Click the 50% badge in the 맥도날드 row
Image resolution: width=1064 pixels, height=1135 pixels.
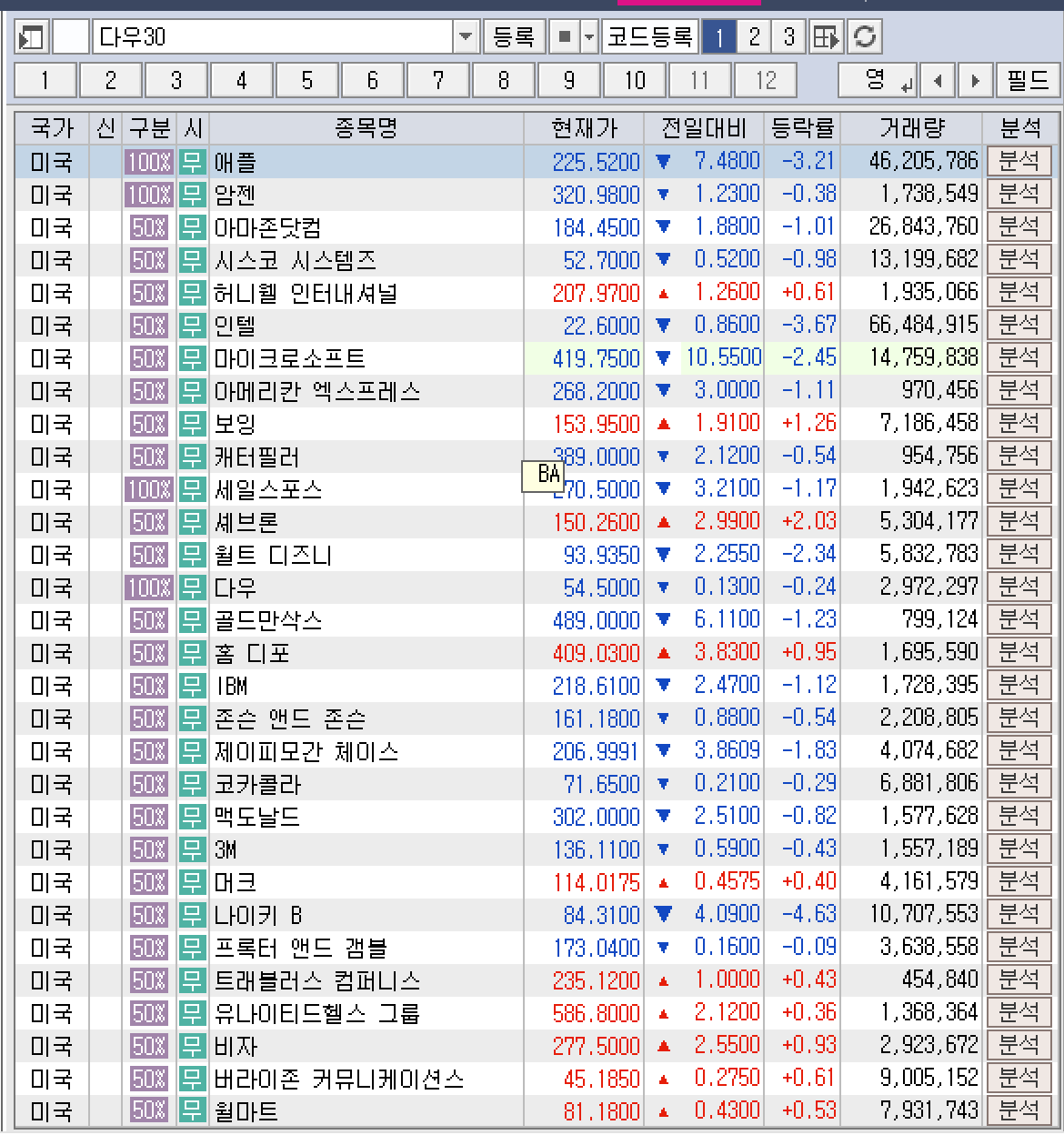click(x=148, y=817)
